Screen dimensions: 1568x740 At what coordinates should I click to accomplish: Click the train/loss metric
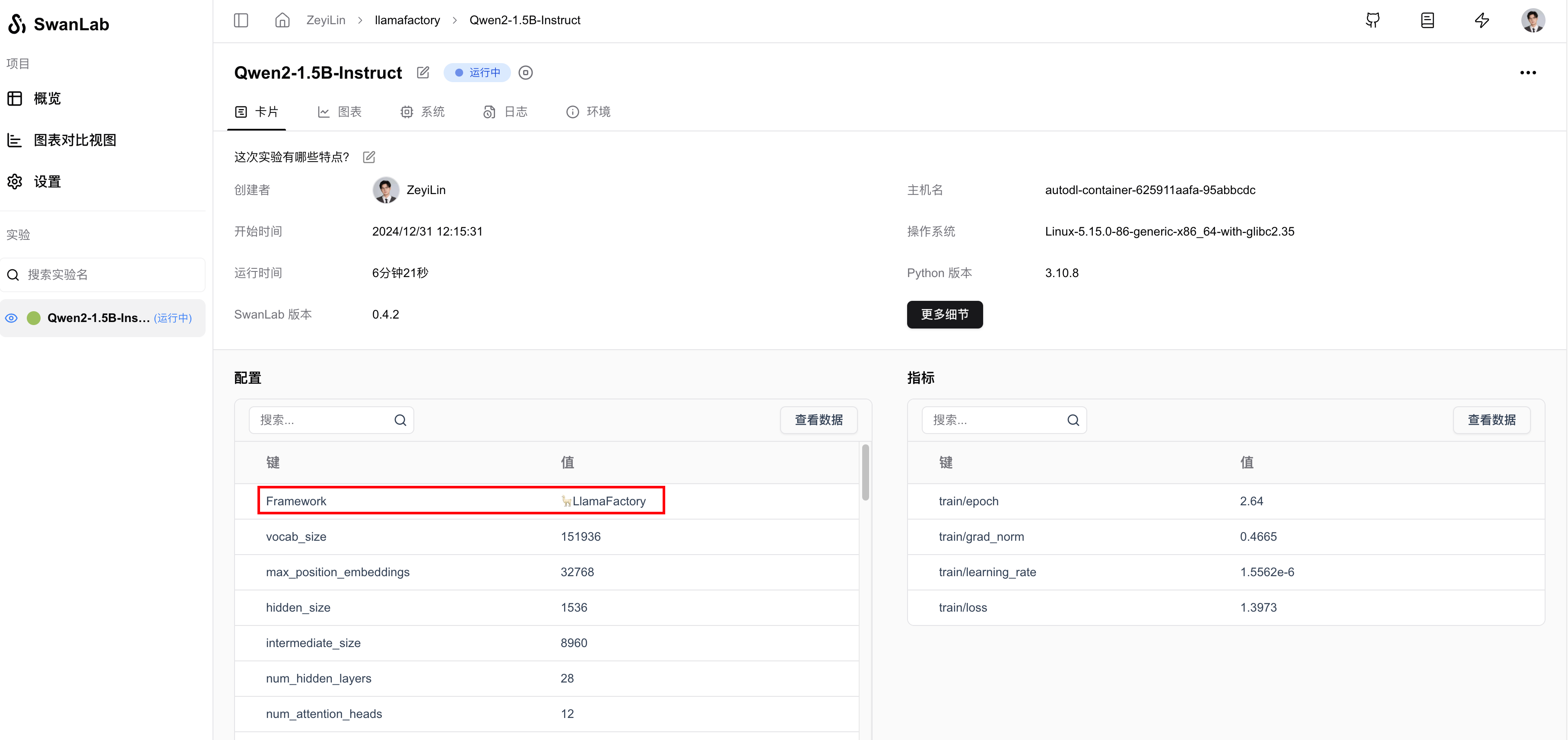click(x=1226, y=608)
